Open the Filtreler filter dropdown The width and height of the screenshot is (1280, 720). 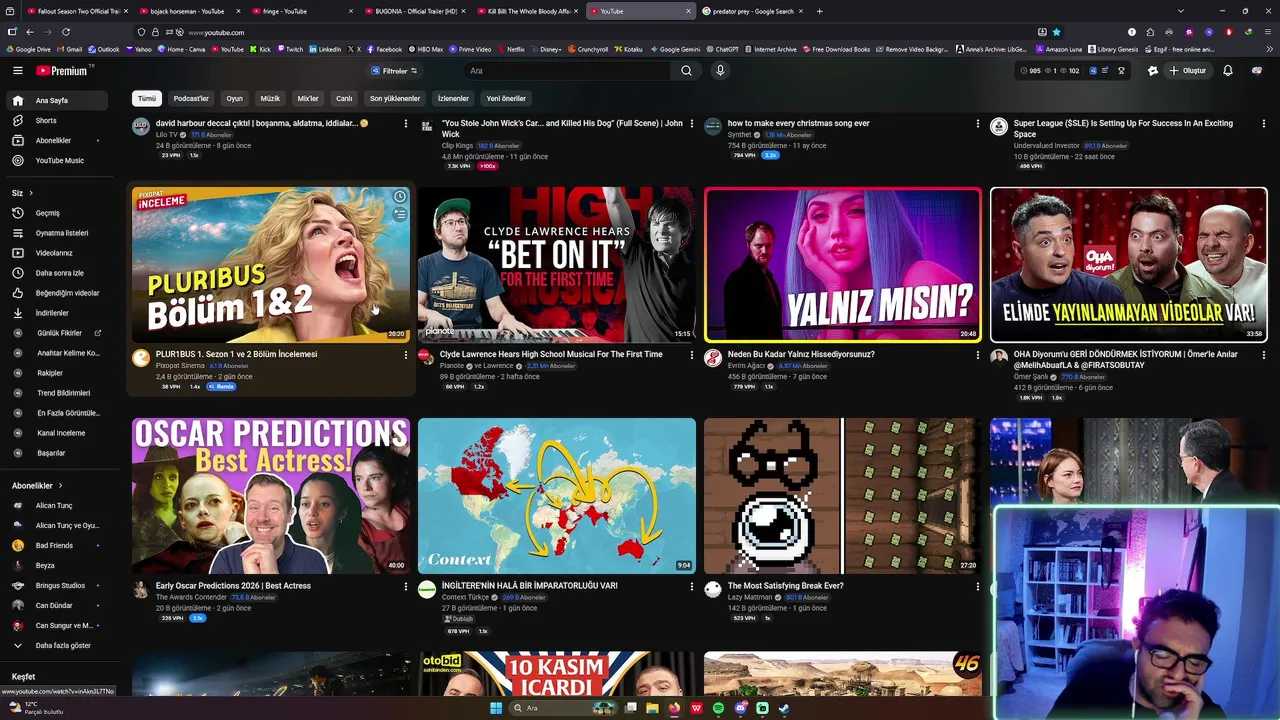pos(394,71)
